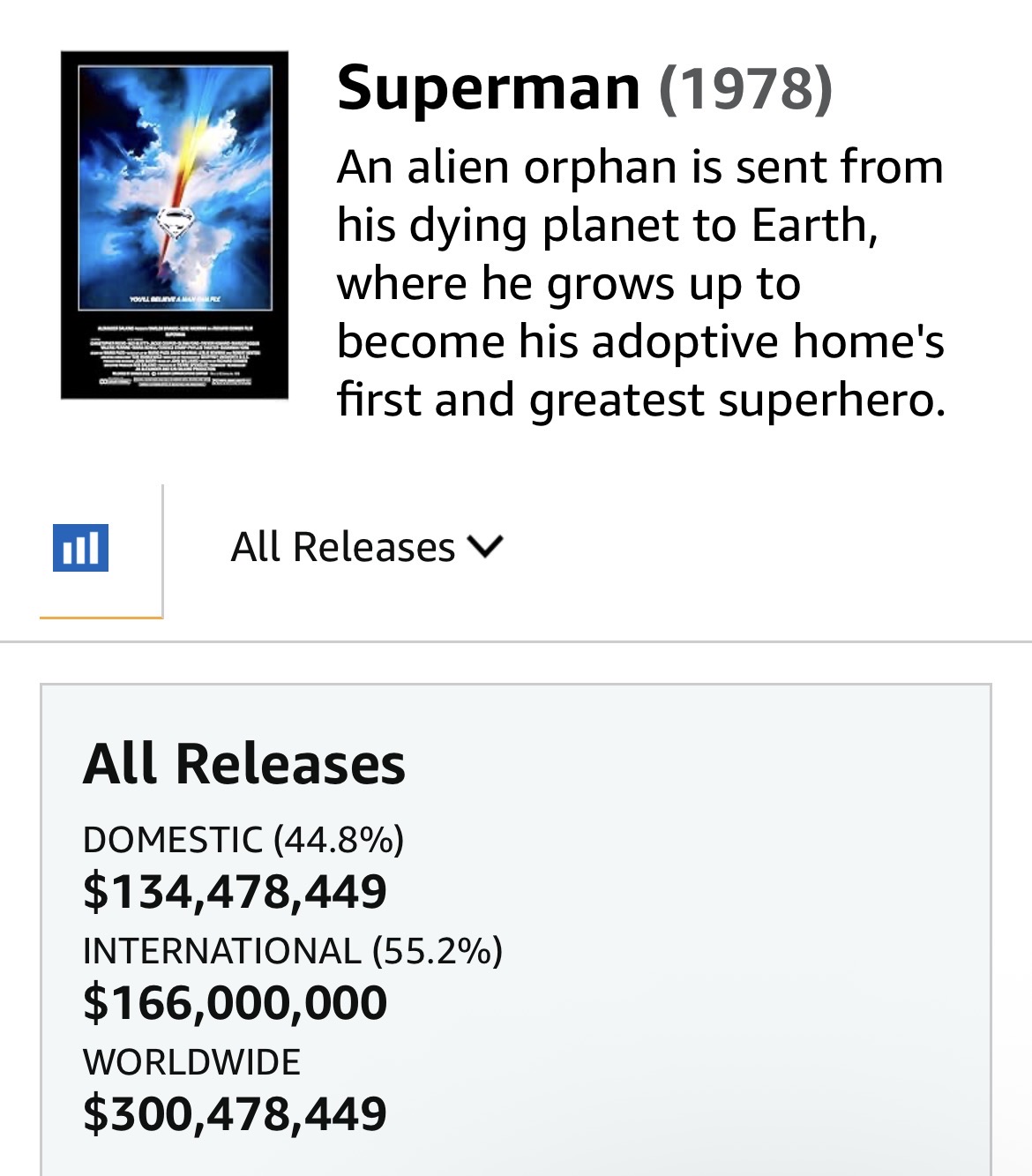The image size is (1032, 1176).
Task: Open the All Releases dropdown label
Action: (x=343, y=547)
